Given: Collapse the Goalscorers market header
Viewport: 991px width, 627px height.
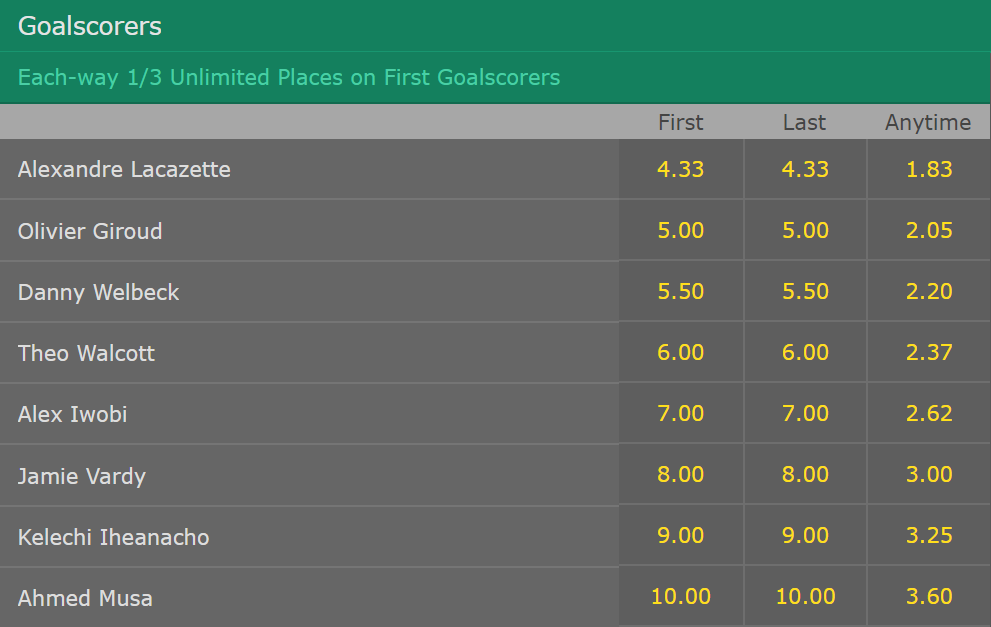Looking at the screenshot, I should click(496, 26).
